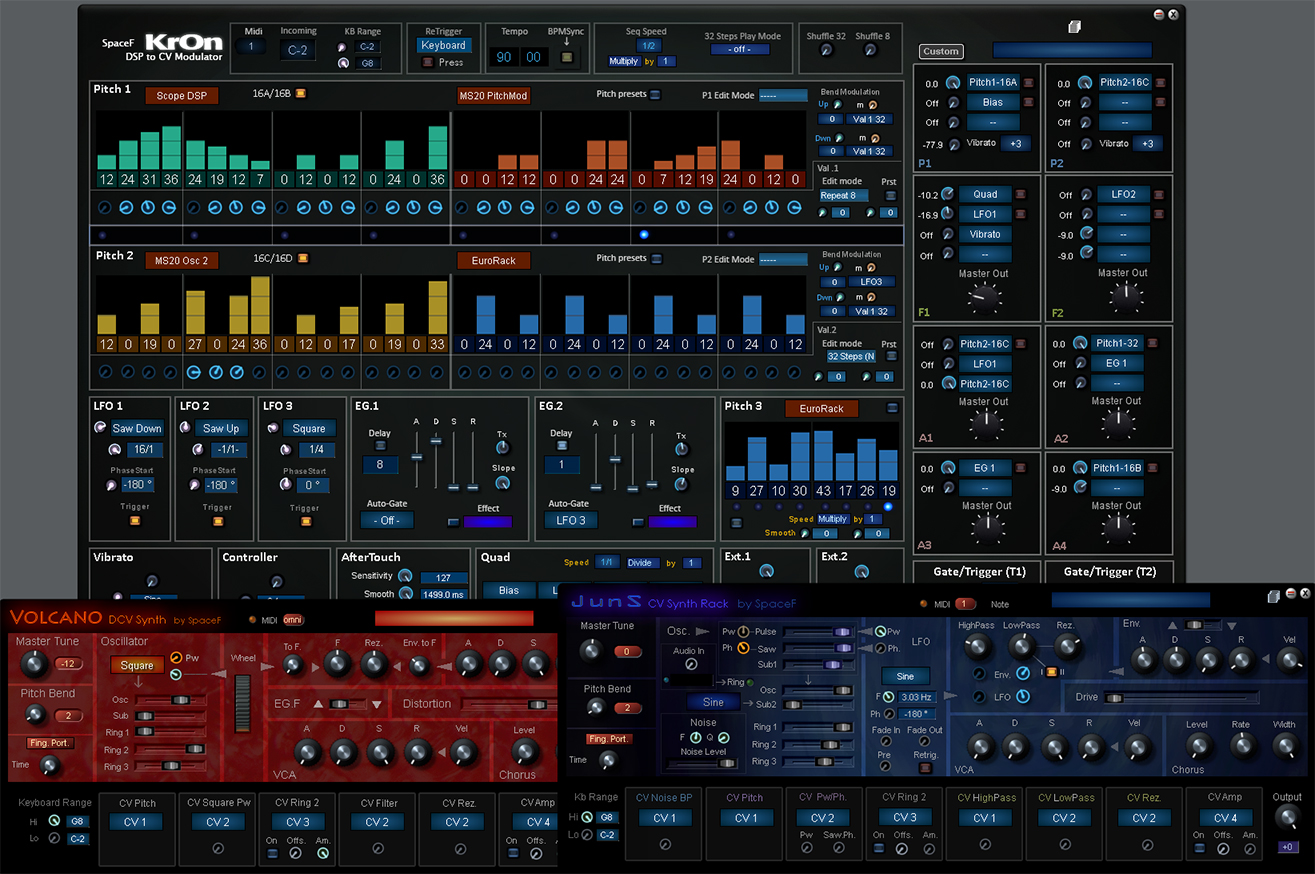
Task: Click the Bias button in the Quad section
Action: 509,590
